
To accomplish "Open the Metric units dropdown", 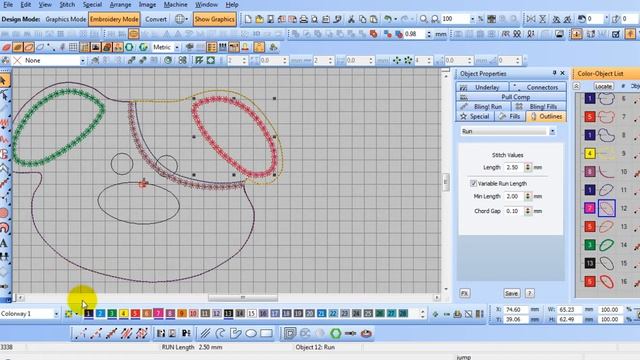I will pos(177,47).
